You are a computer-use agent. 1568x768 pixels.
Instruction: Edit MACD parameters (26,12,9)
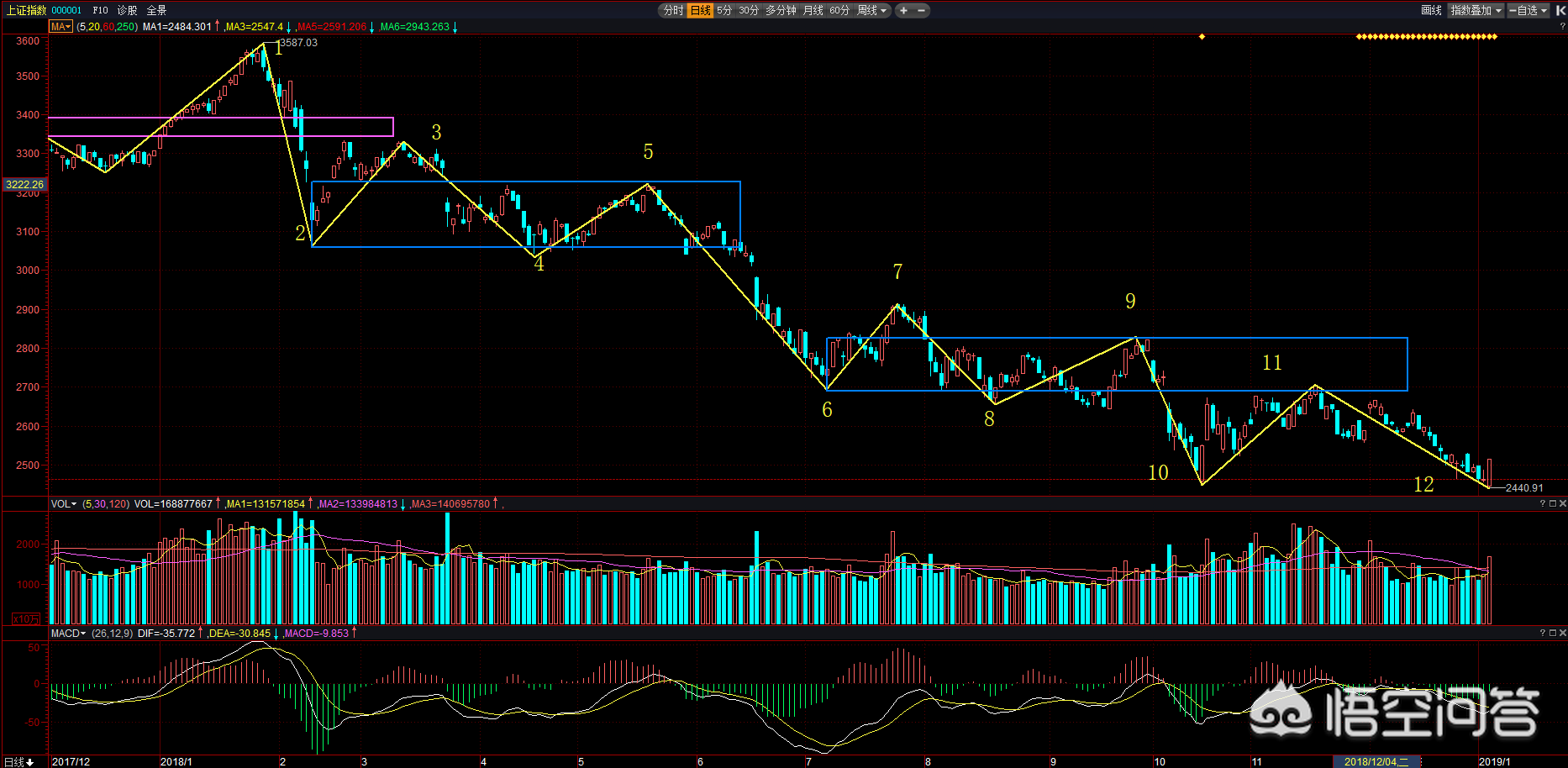pyautogui.click(x=112, y=634)
